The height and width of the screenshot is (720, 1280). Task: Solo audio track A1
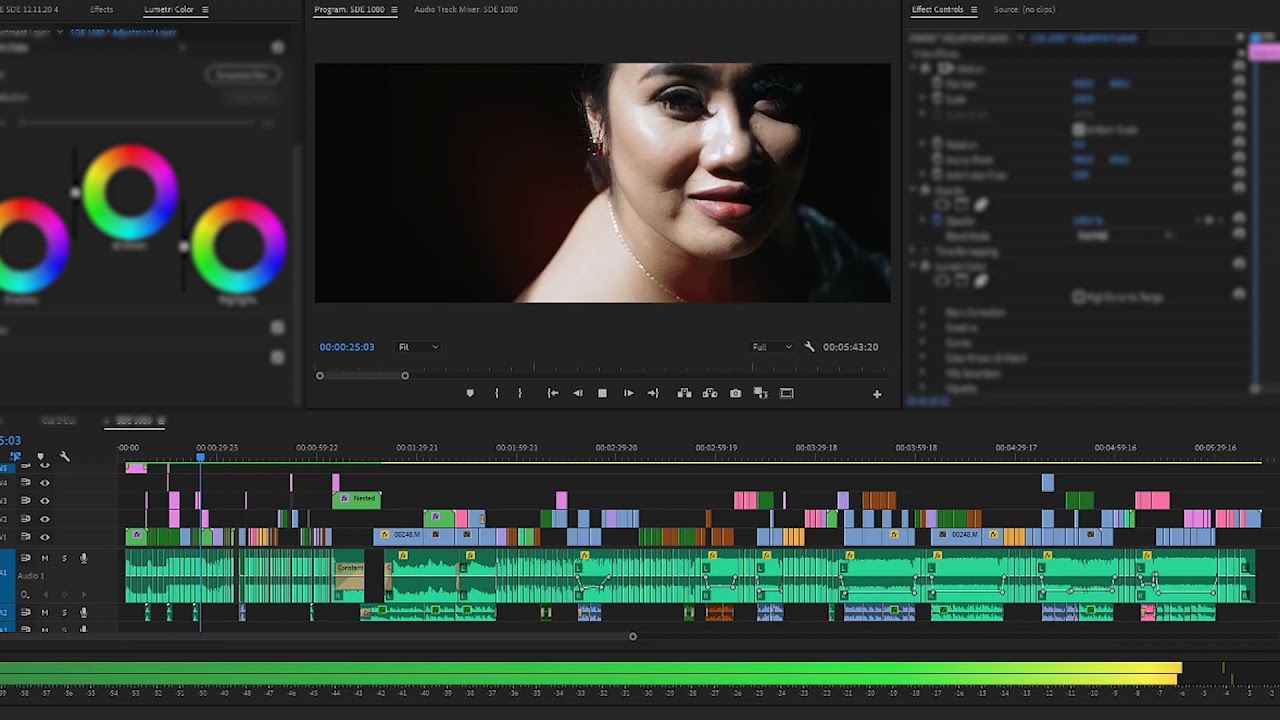click(64, 558)
